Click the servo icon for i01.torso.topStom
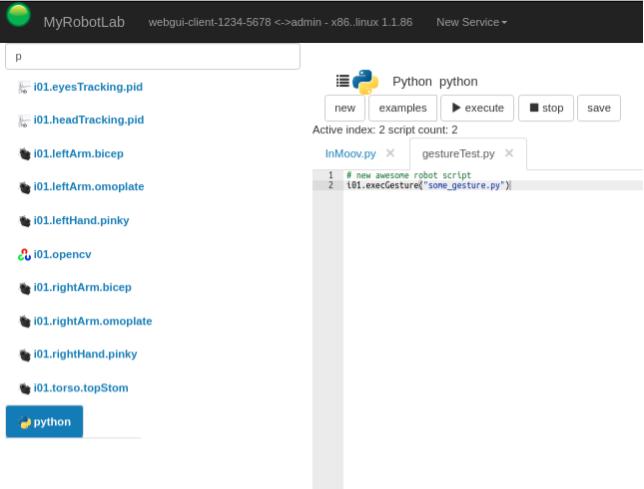 tap(25, 388)
